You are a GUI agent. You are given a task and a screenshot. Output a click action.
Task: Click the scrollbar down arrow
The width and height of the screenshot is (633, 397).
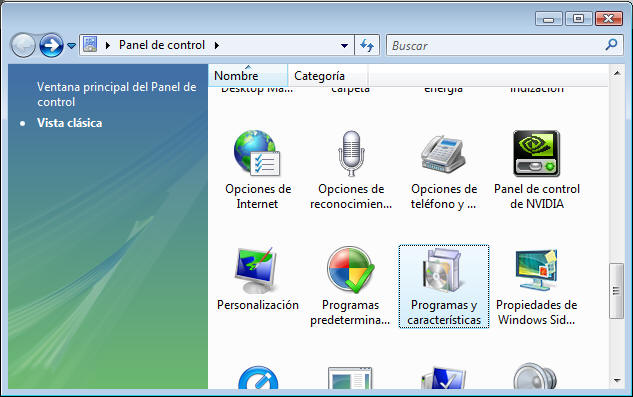[616, 380]
